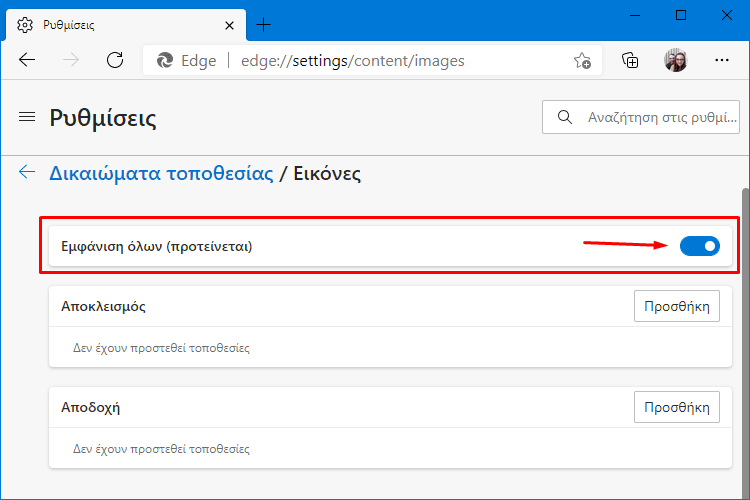
Task: Close the Ρυθμίσεις tab
Action: [x=230, y=25]
